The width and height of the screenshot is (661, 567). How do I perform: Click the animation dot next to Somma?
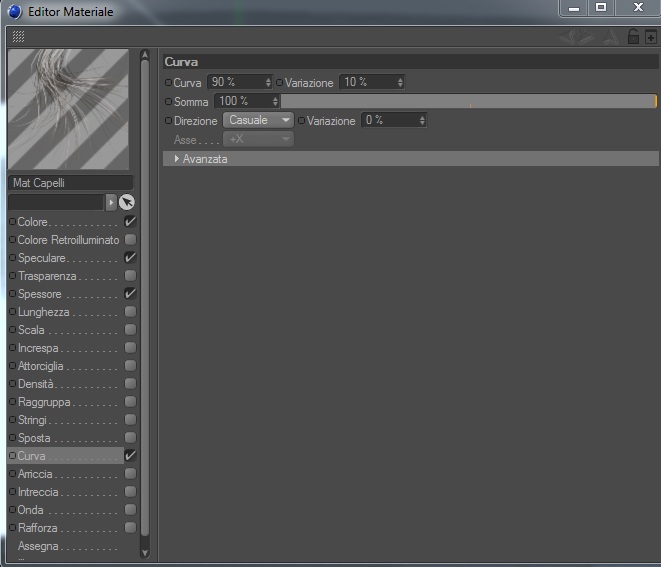coord(169,102)
